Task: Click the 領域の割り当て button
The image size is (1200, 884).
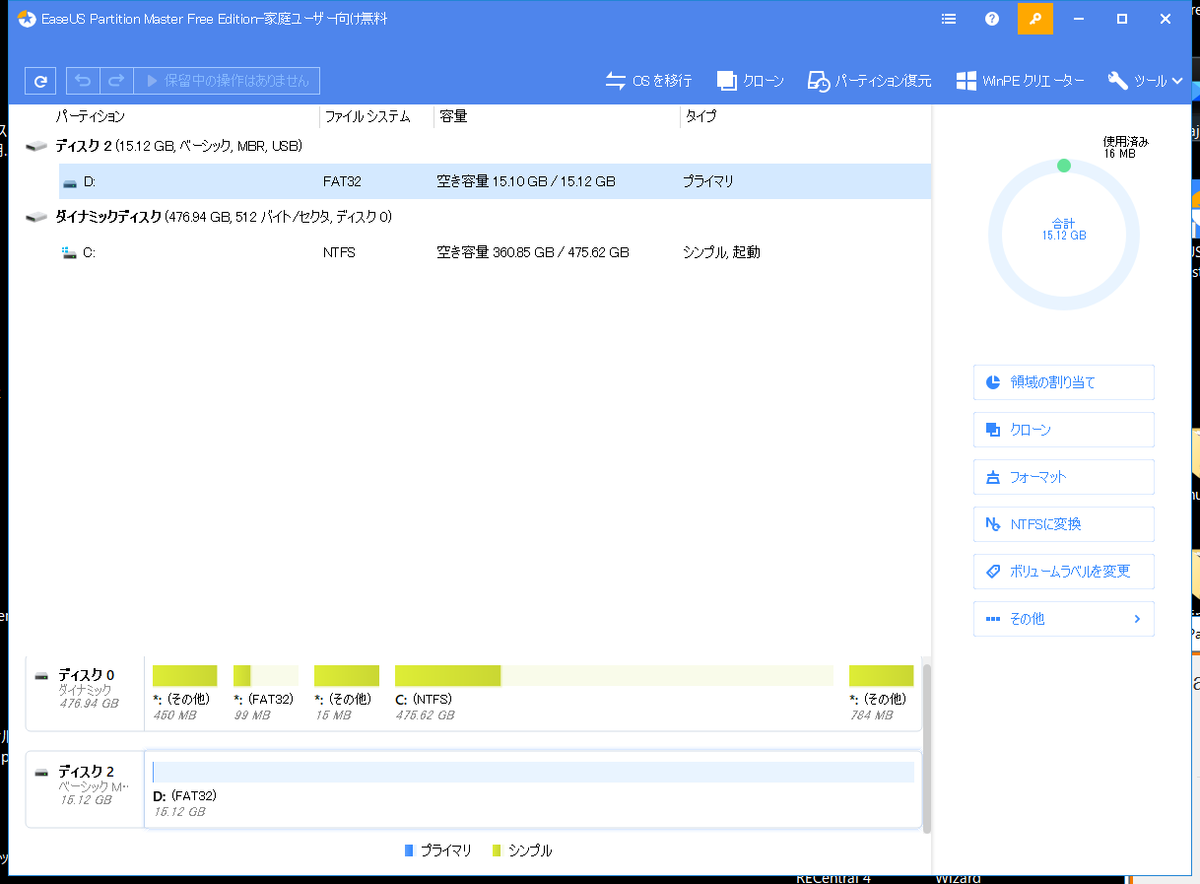Action: pos(1063,382)
